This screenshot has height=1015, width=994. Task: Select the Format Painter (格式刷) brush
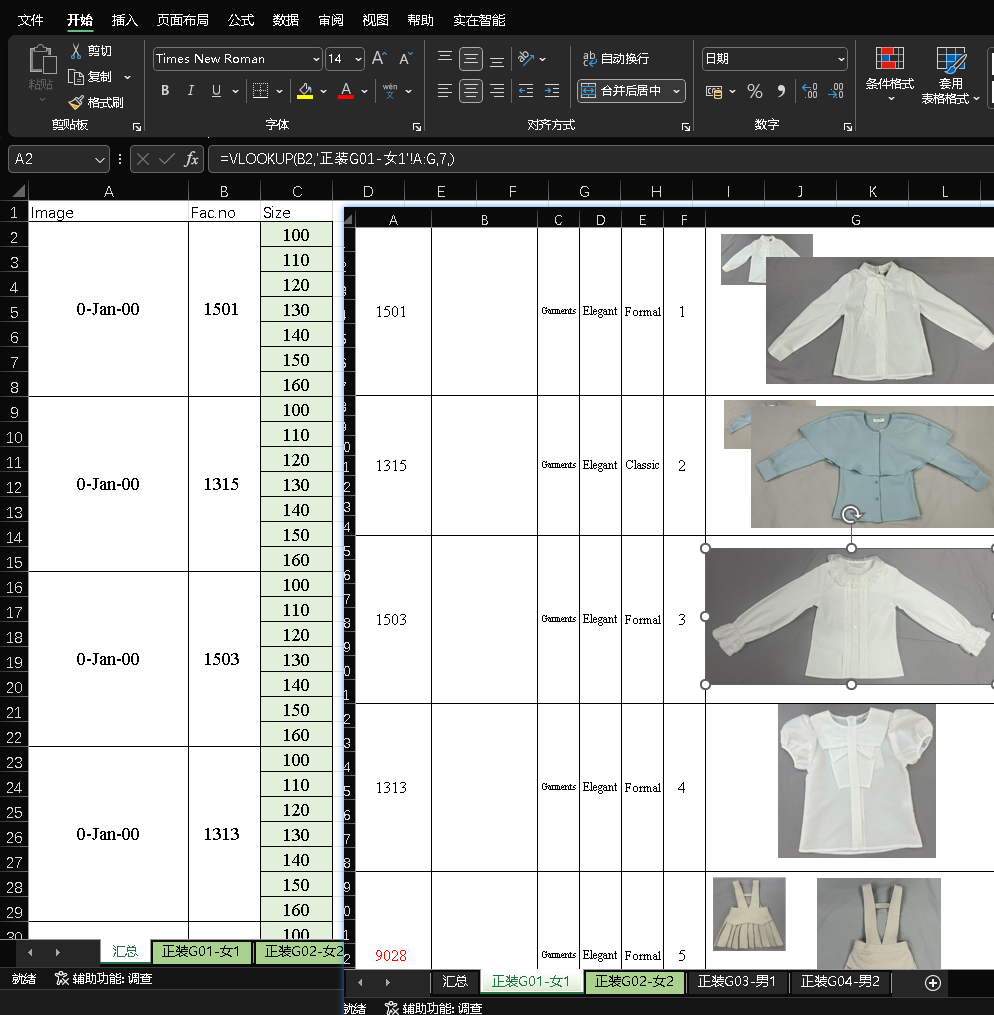[x=96, y=102]
